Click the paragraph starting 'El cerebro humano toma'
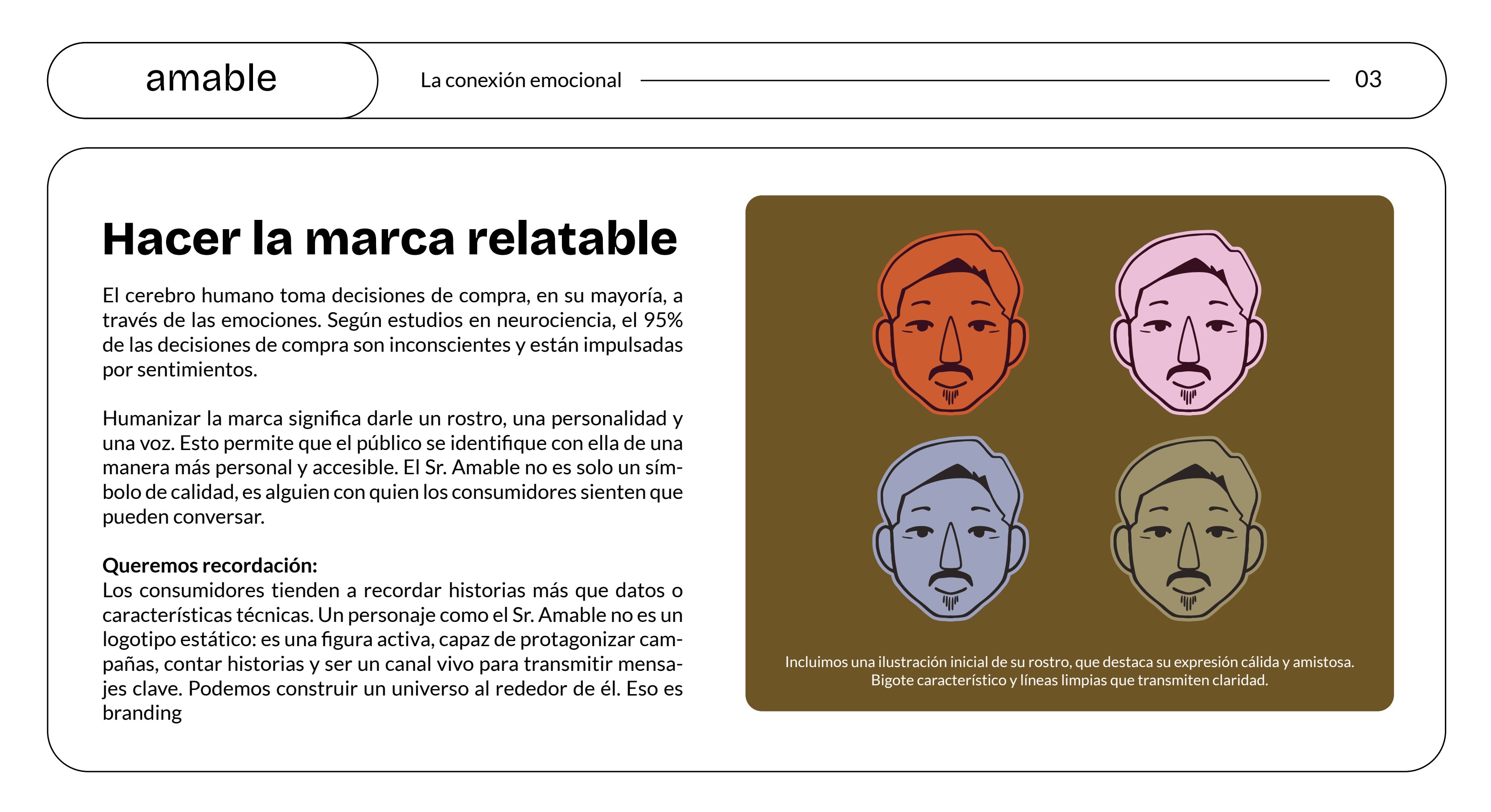Image resolution: width=1491 pixels, height=812 pixels. (x=392, y=332)
